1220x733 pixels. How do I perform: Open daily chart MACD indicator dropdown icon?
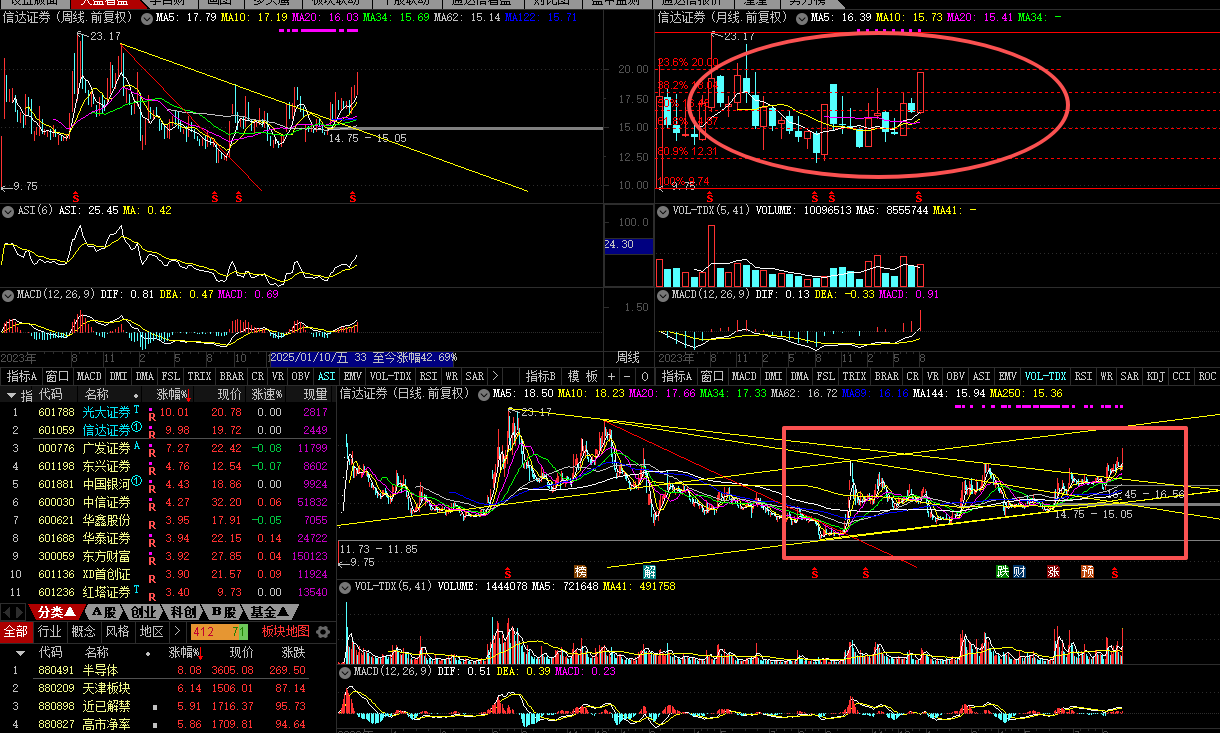346,671
